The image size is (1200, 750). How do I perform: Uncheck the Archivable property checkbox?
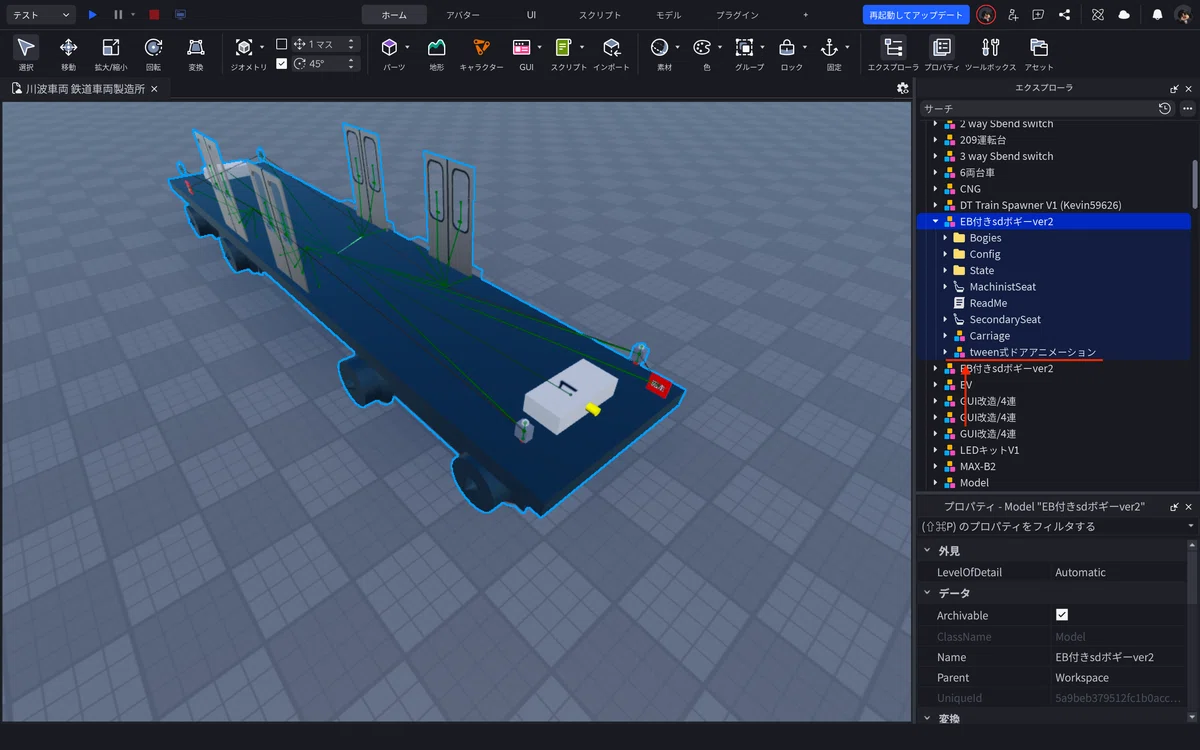(1062, 615)
